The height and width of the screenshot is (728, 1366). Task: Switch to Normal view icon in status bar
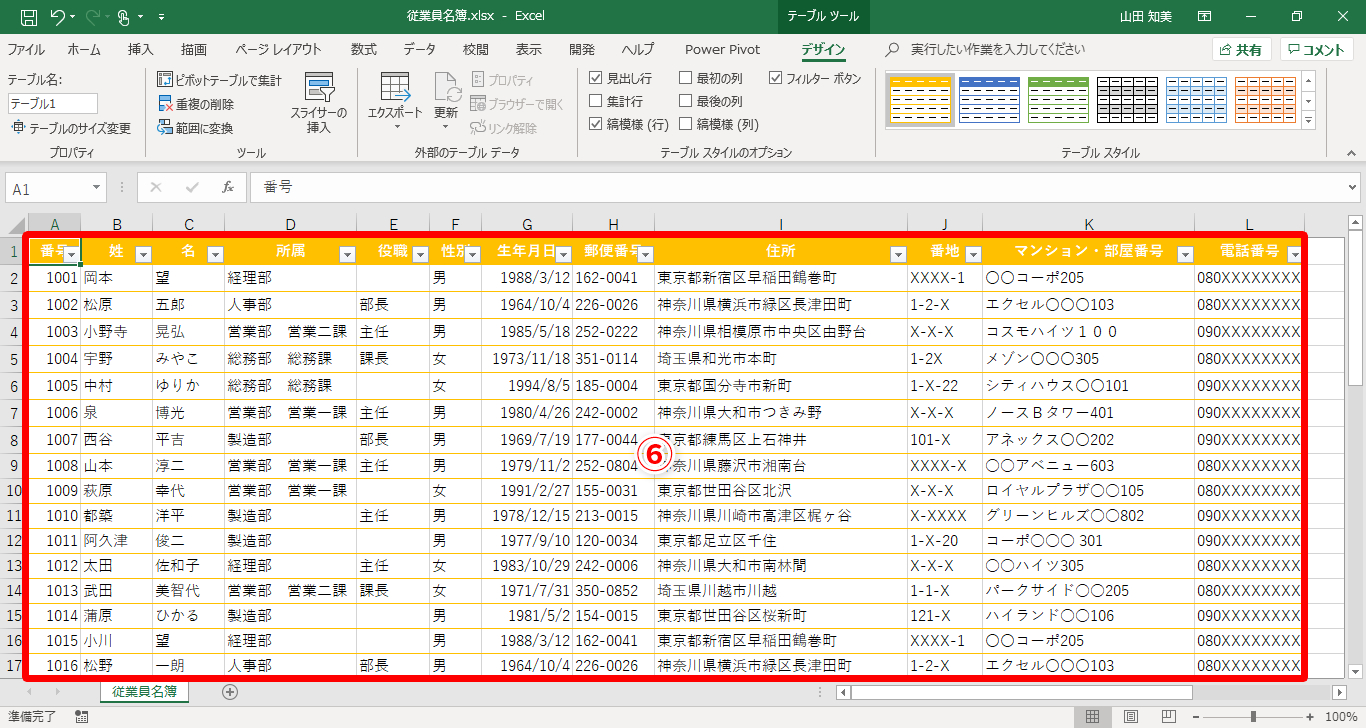(x=1092, y=716)
